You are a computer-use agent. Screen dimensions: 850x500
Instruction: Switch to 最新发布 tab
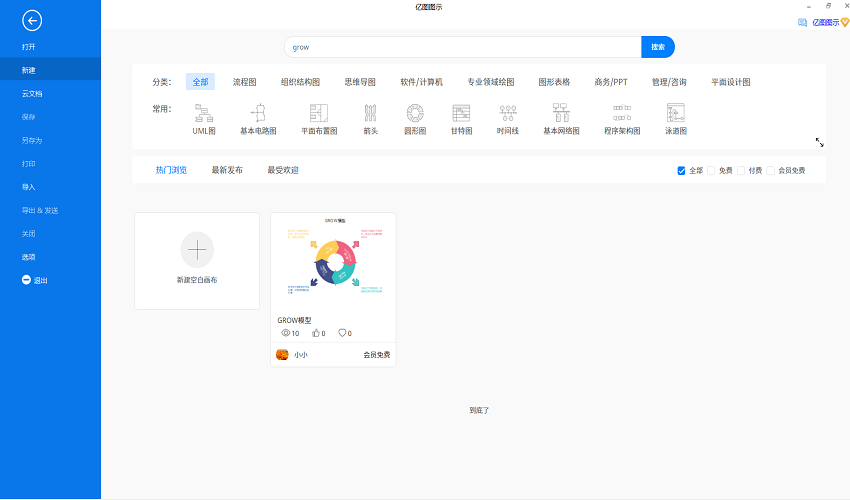click(227, 170)
